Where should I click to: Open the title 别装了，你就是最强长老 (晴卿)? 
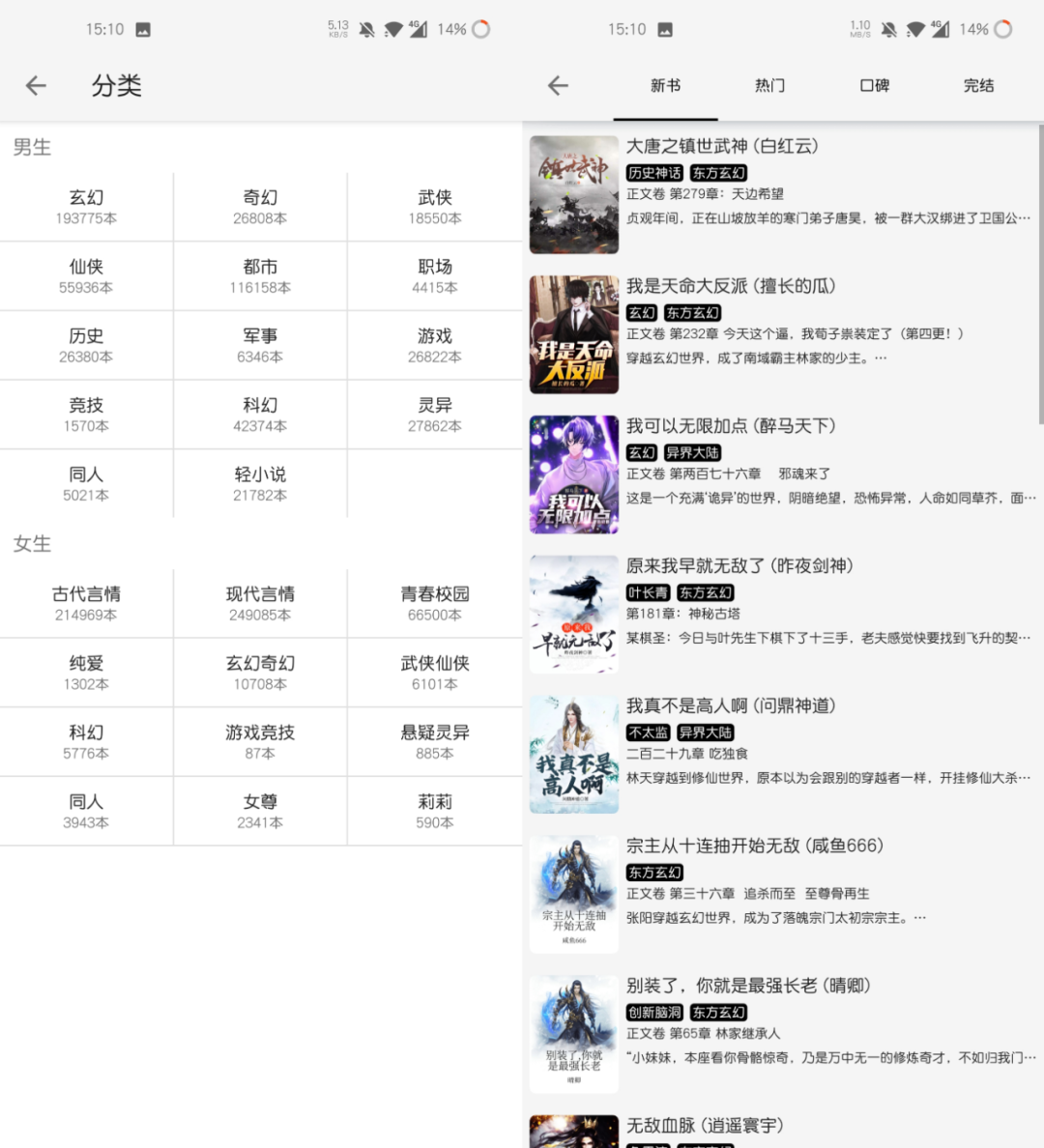(748, 986)
